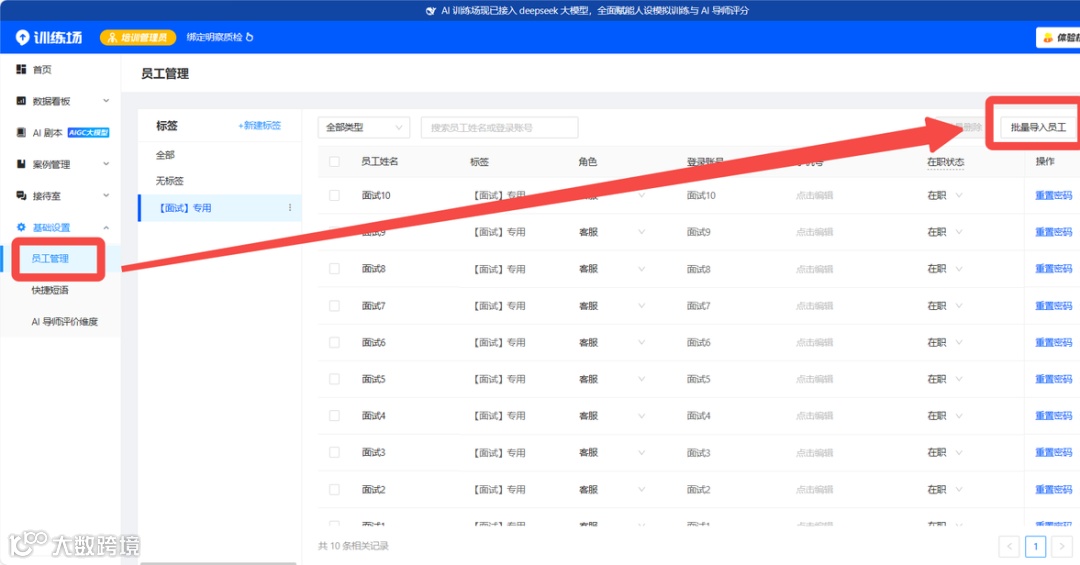
Task: Open 角色 dropdown for 面试4 row
Action: [641, 415]
